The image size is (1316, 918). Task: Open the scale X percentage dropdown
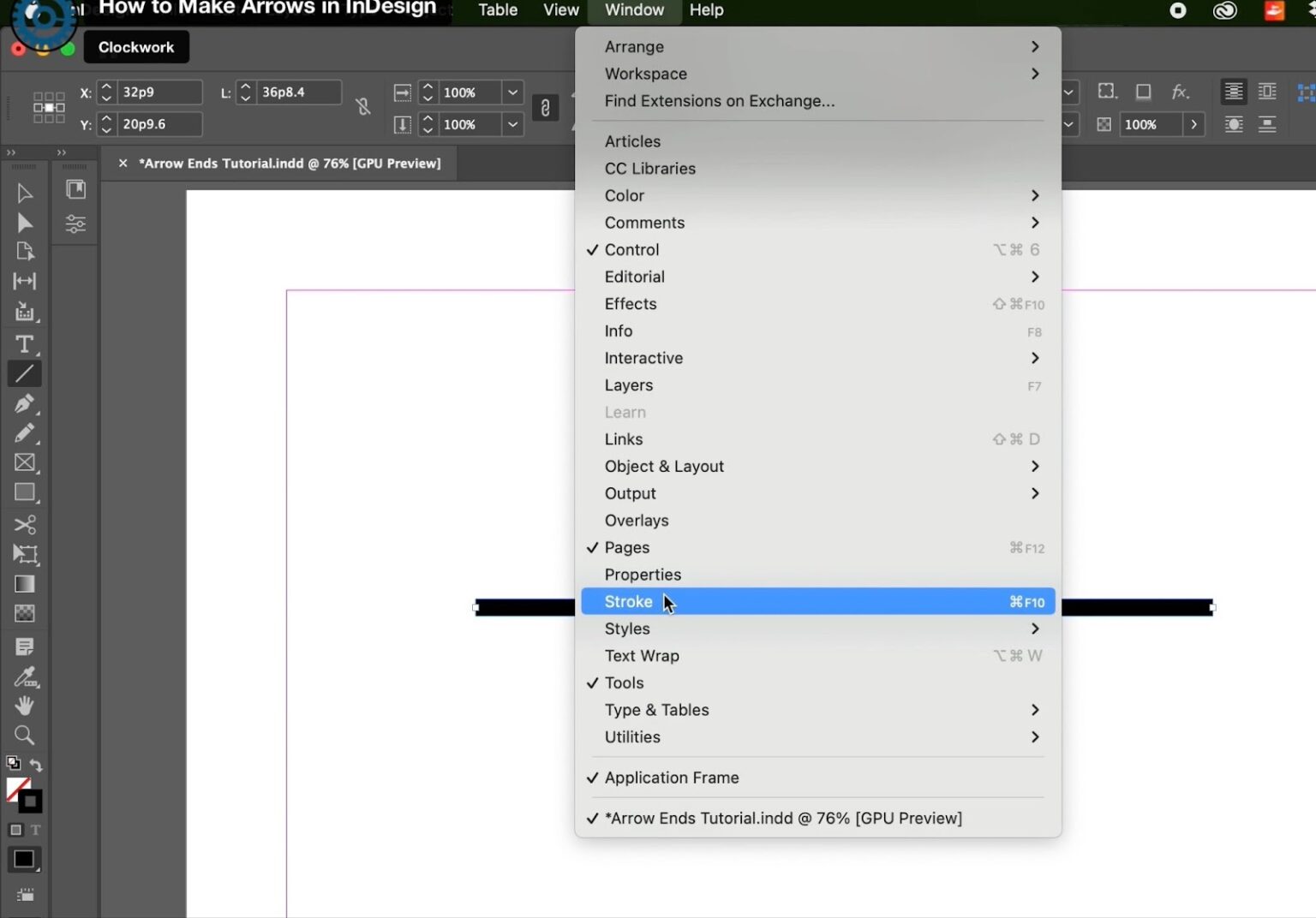pos(512,92)
